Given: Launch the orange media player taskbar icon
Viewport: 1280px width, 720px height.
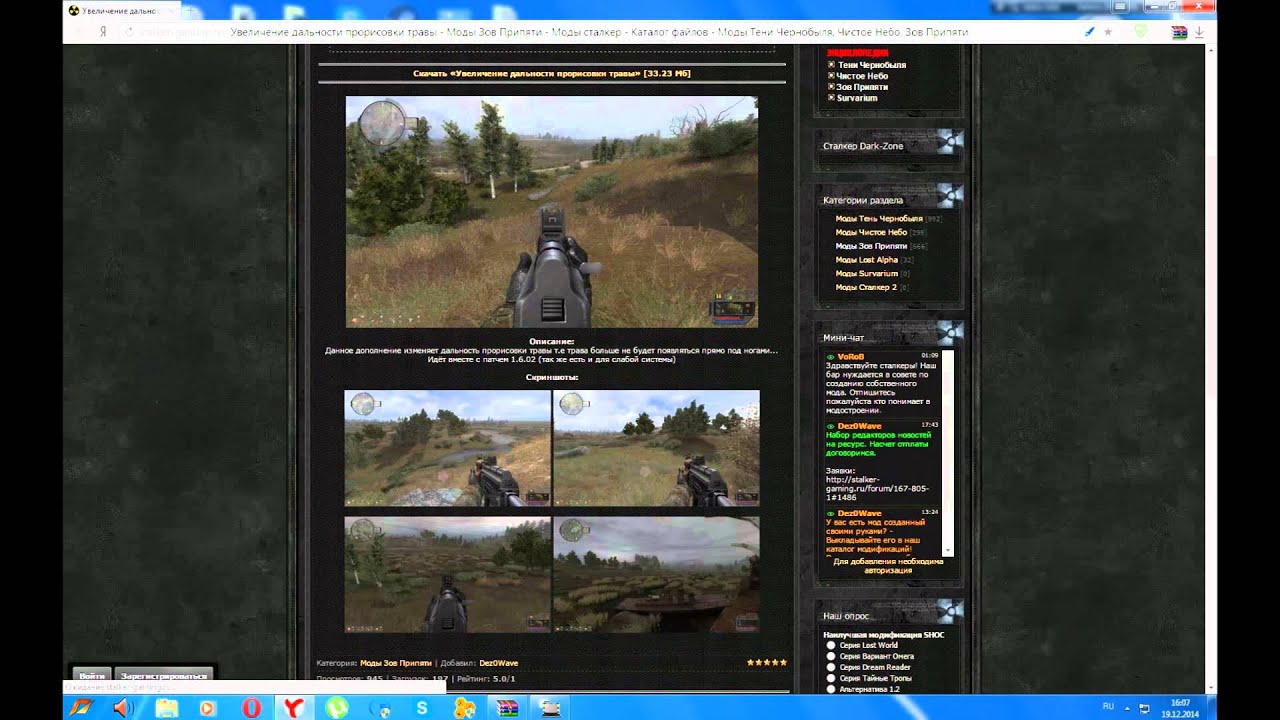Looking at the screenshot, I should (208, 708).
